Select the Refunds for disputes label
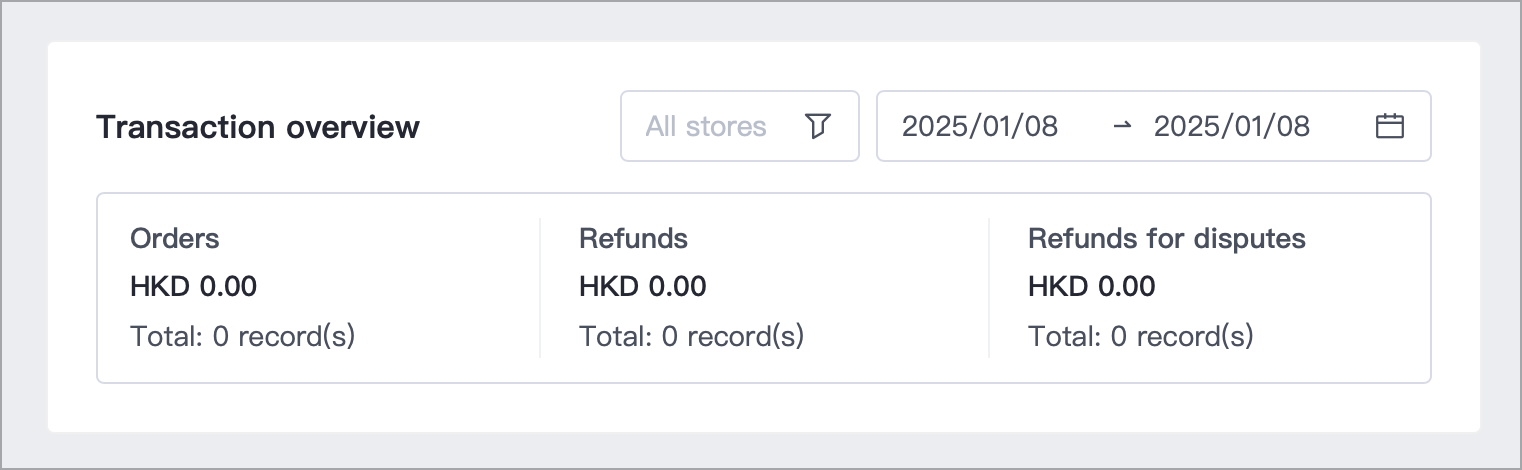The image size is (1522, 470). (1166, 239)
